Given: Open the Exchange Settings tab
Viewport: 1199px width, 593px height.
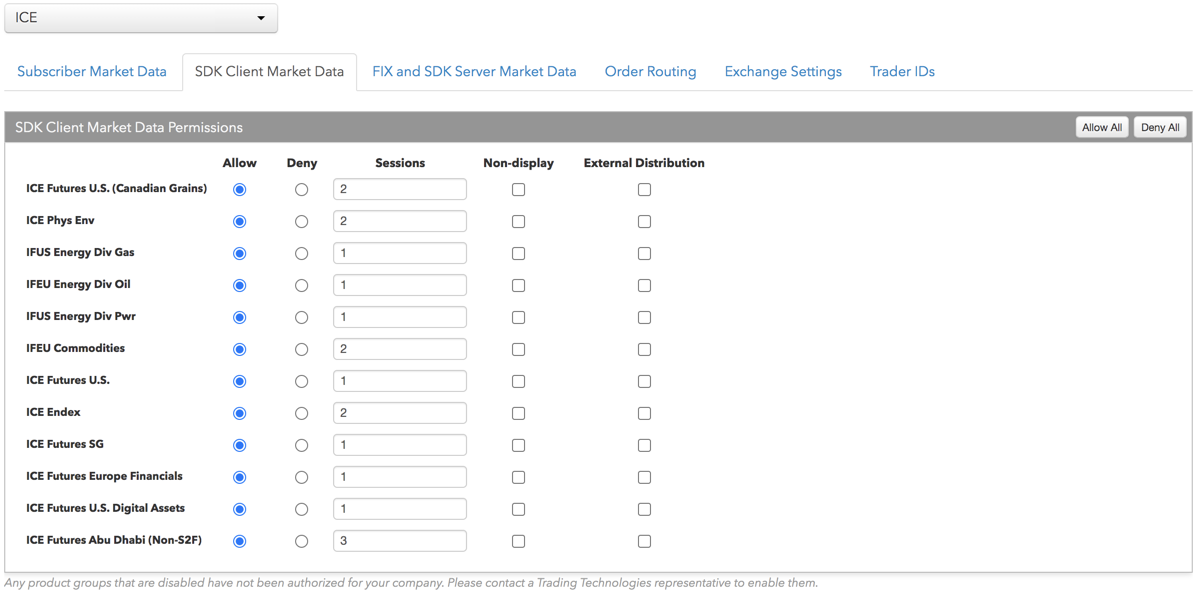Looking at the screenshot, I should (783, 72).
